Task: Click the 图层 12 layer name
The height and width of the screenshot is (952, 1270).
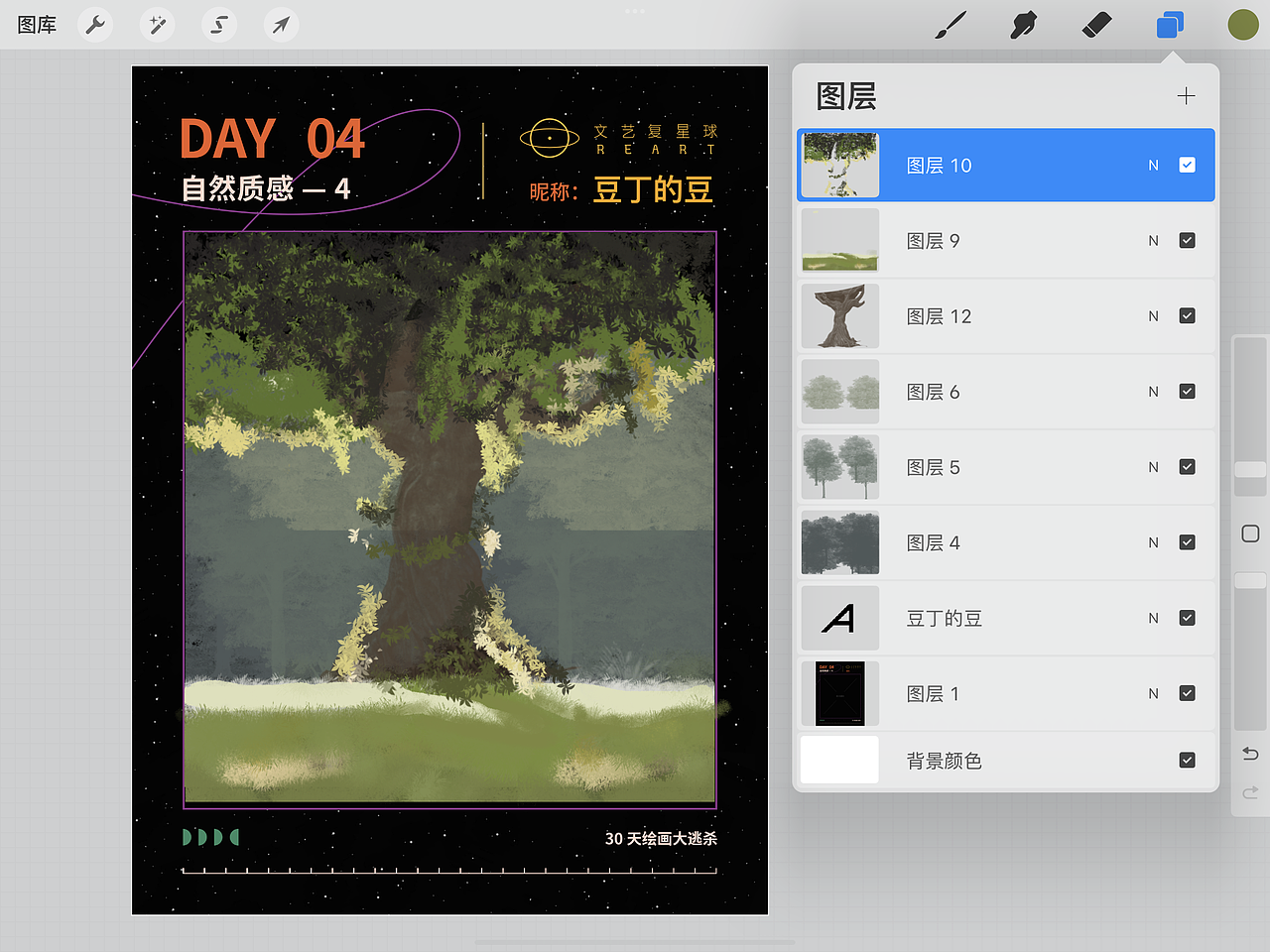Action: pos(939,316)
